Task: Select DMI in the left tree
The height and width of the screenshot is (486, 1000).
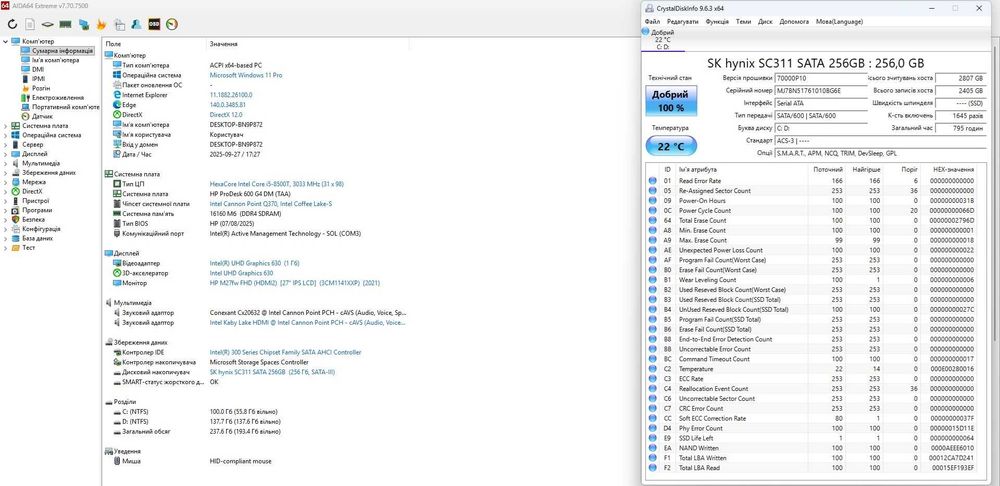Action: [38, 70]
